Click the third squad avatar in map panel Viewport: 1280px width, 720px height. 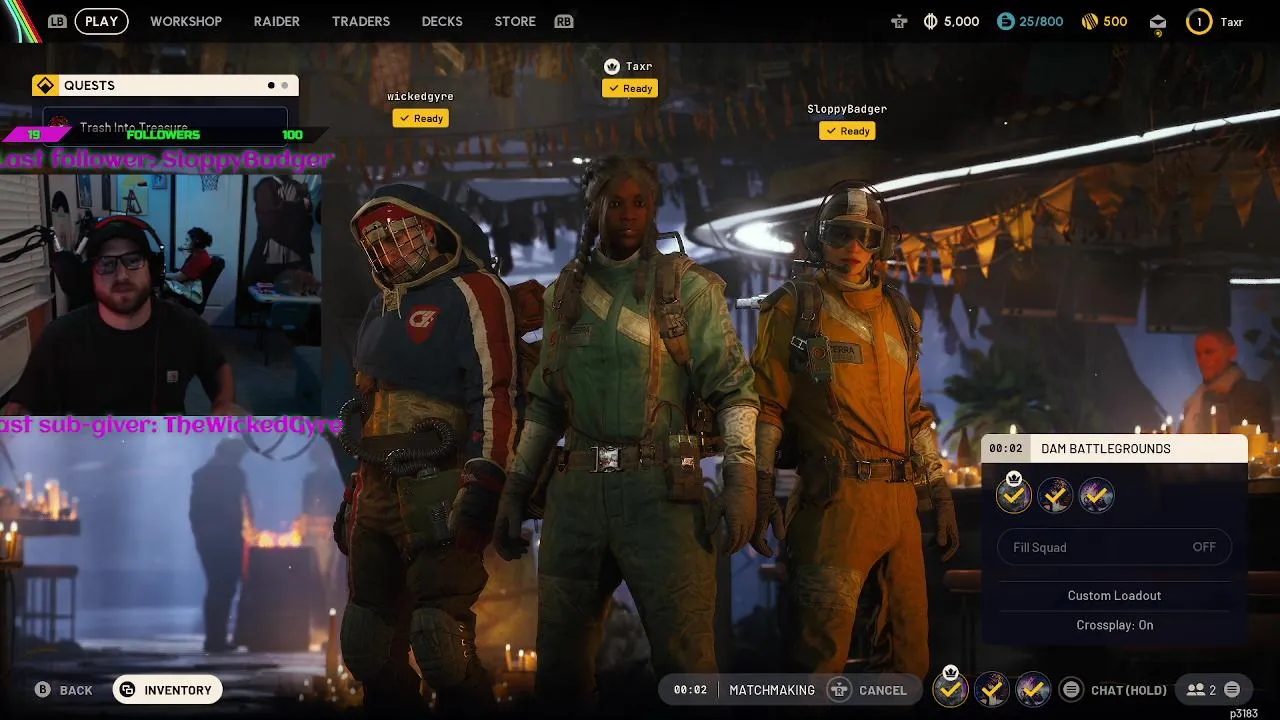point(1096,495)
